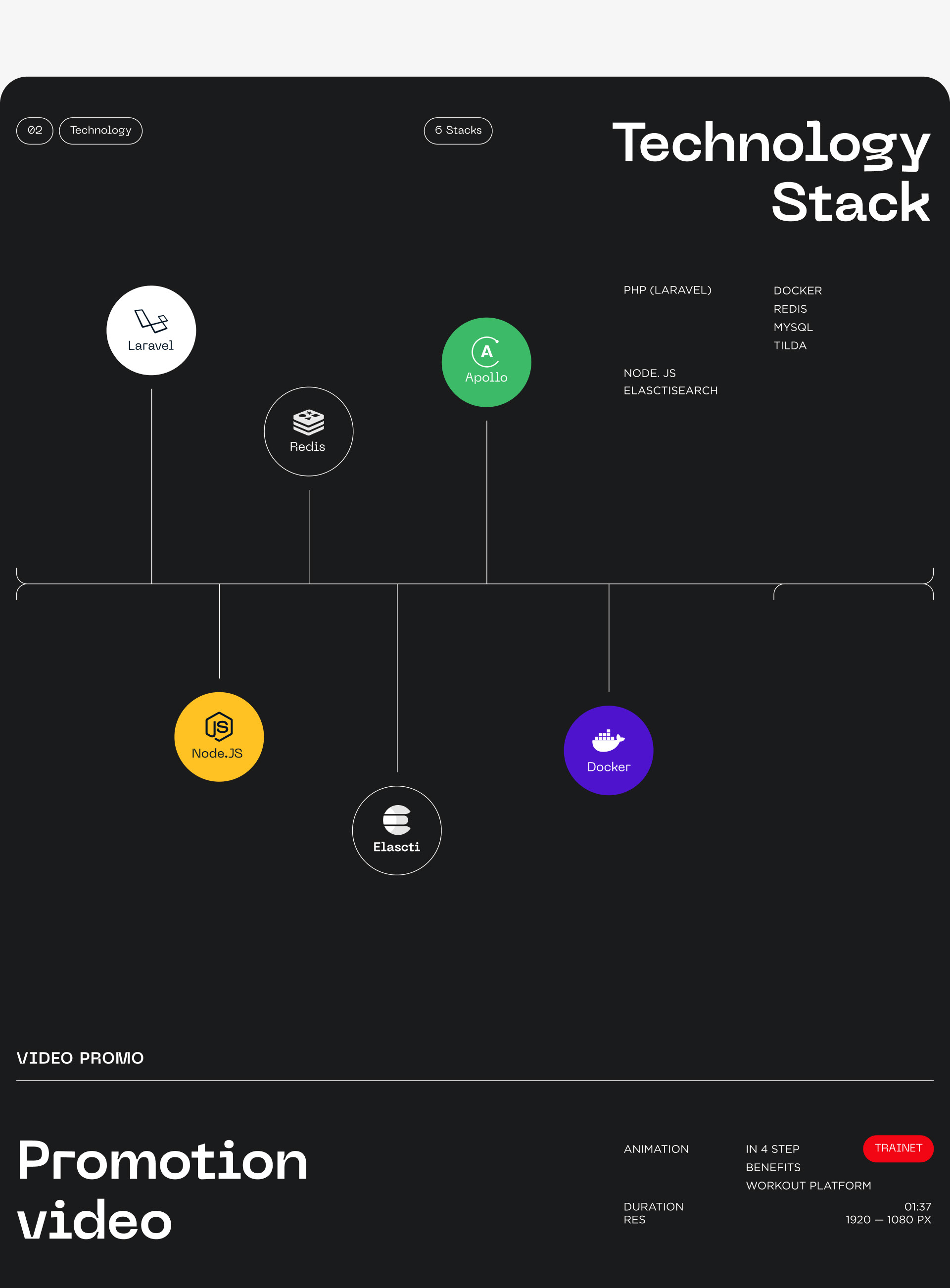The image size is (950, 1288).
Task: Select the purple Docker whale icon
Action: 609,750
